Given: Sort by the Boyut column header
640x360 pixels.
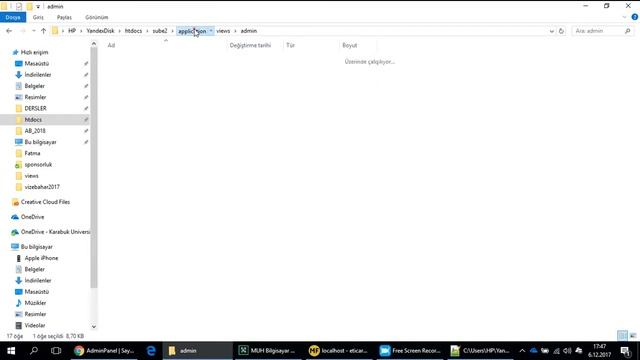Looking at the screenshot, I should coord(349,45).
